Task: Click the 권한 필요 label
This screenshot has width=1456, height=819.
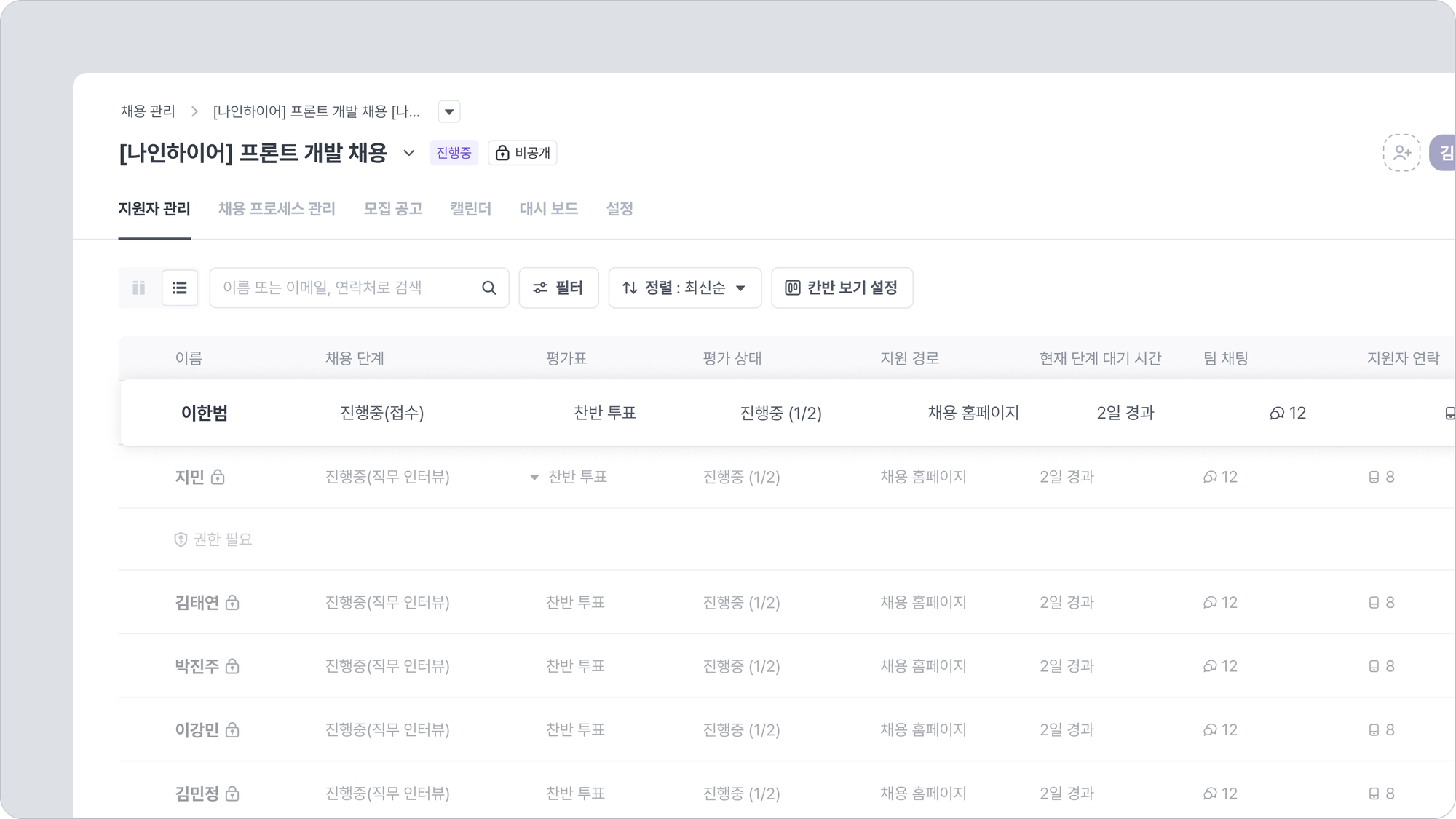Action: (x=222, y=539)
